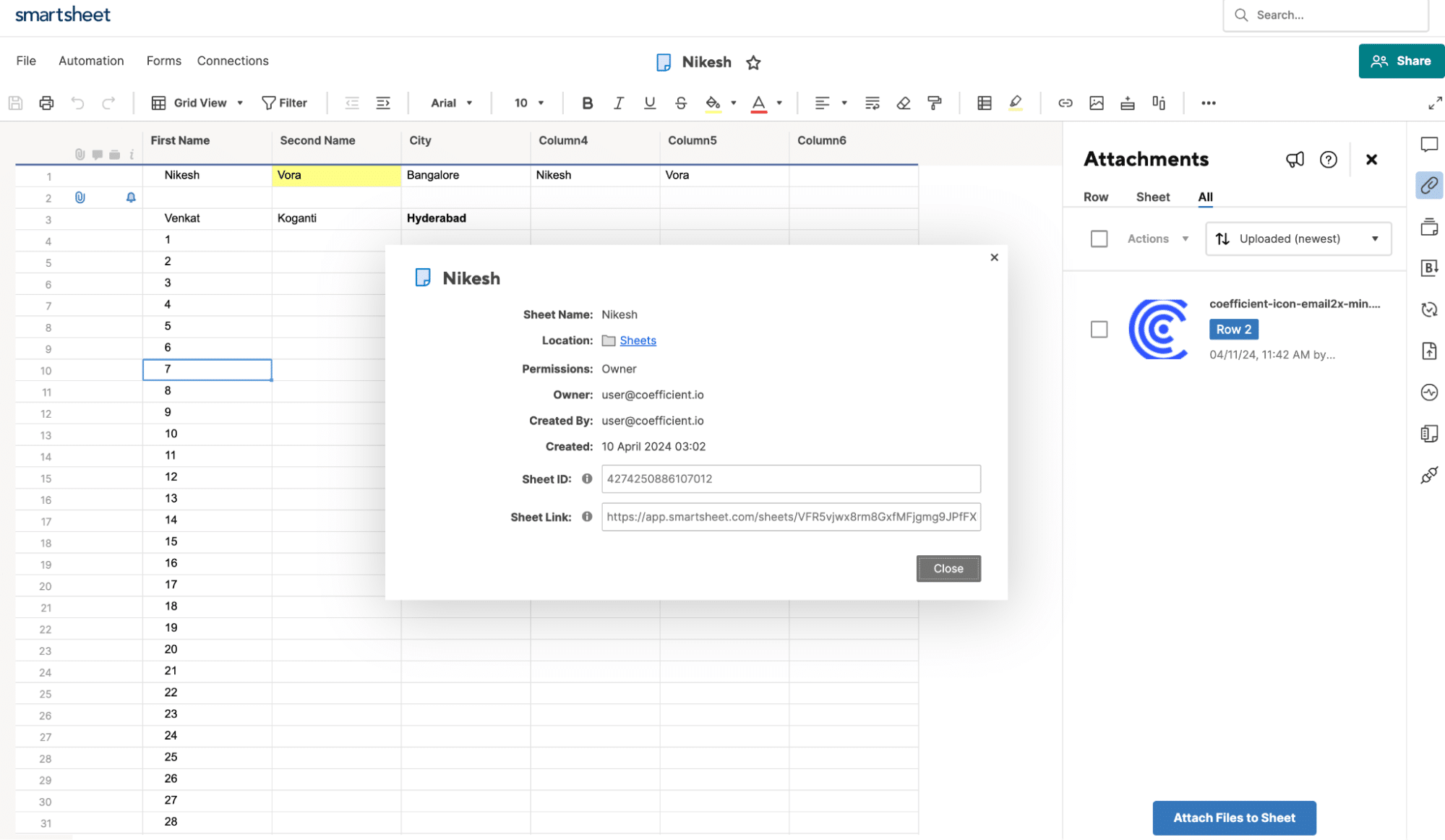Image resolution: width=1445 pixels, height=840 pixels.
Task: Click the announcements megaphone icon
Action: (x=1295, y=159)
